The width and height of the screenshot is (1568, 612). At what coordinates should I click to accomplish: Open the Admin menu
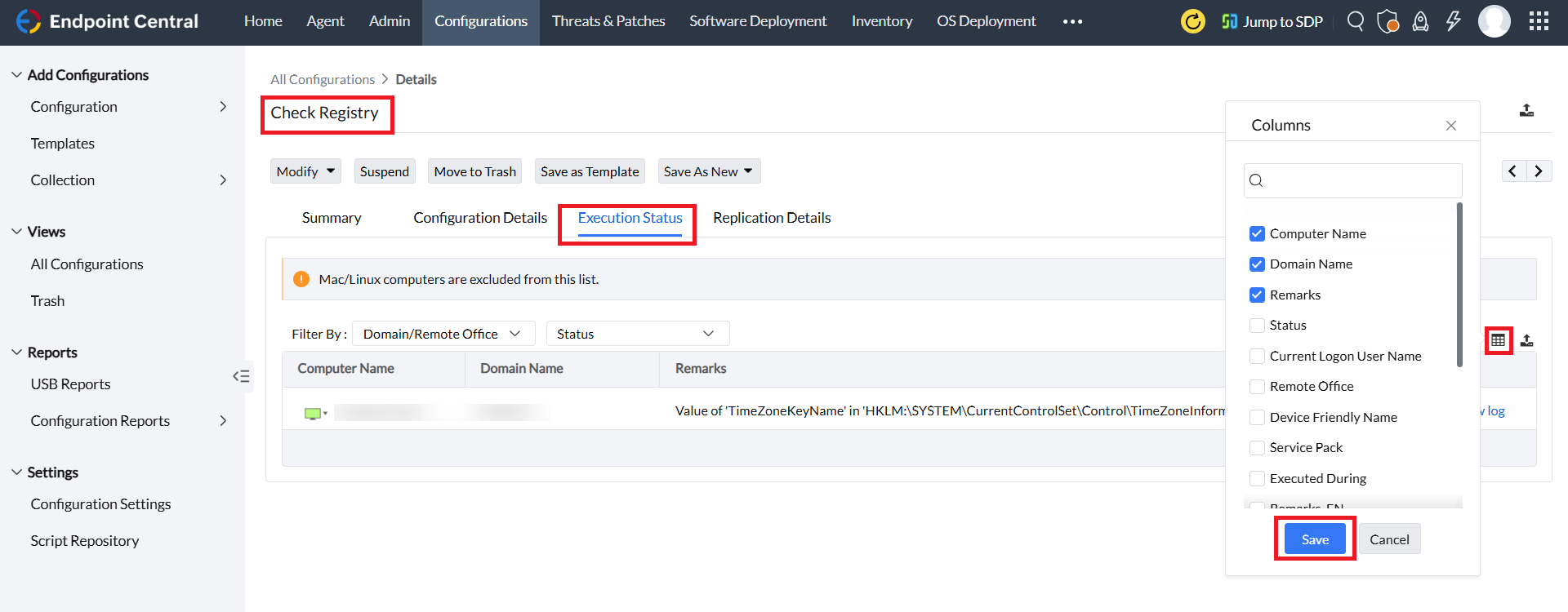point(390,21)
